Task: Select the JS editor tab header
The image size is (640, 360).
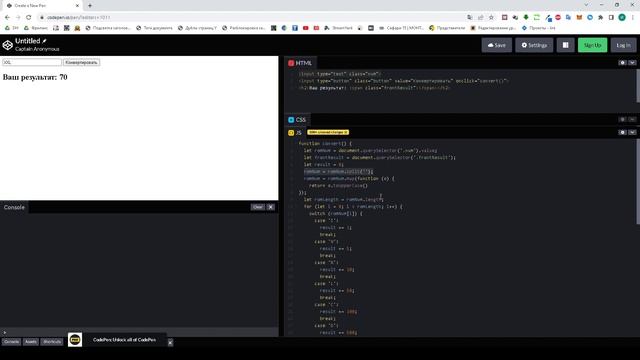Action: [x=295, y=133]
